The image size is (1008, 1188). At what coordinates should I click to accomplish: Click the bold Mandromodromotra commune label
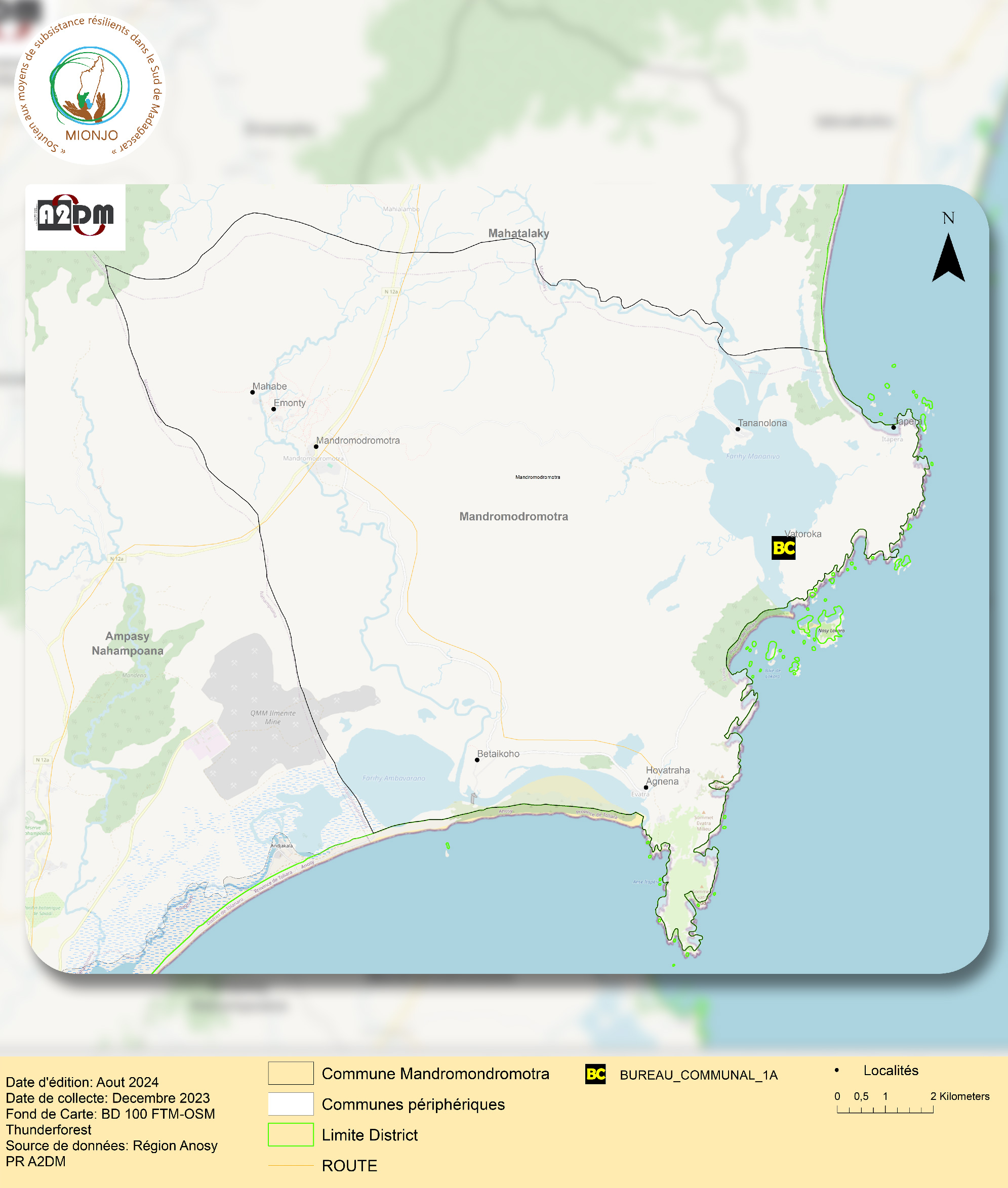click(x=513, y=516)
